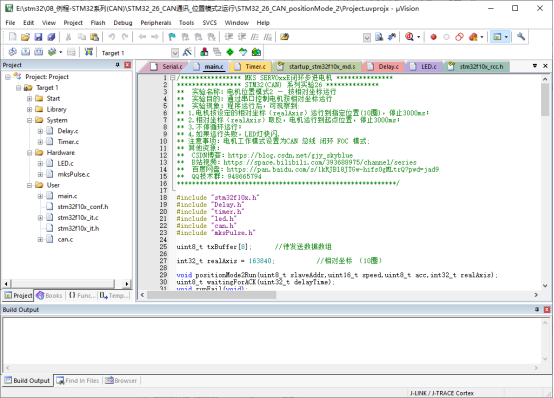Switch to the Browser output tab
The width and height of the screenshot is (554, 398).
[121, 380]
